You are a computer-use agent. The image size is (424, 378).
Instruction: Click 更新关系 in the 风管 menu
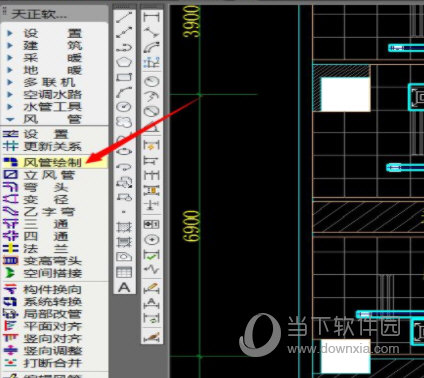coord(54,146)
